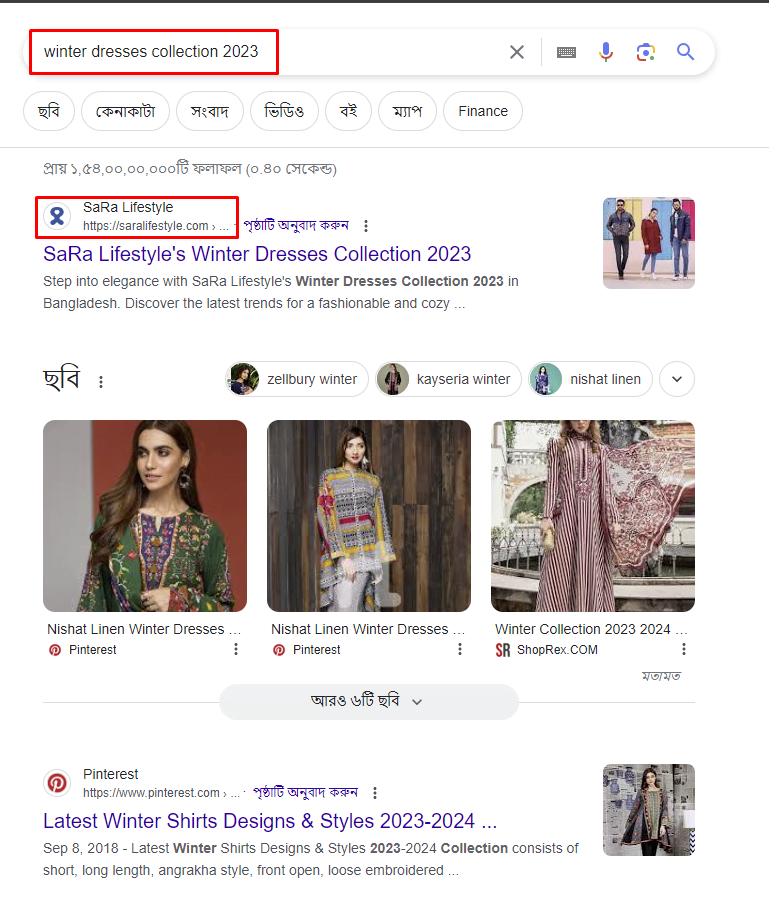Click পৃষ্ঠাটি অনুবাদ করুন for Pinterest result
769x915 pixels.
[x=305, y=792]
